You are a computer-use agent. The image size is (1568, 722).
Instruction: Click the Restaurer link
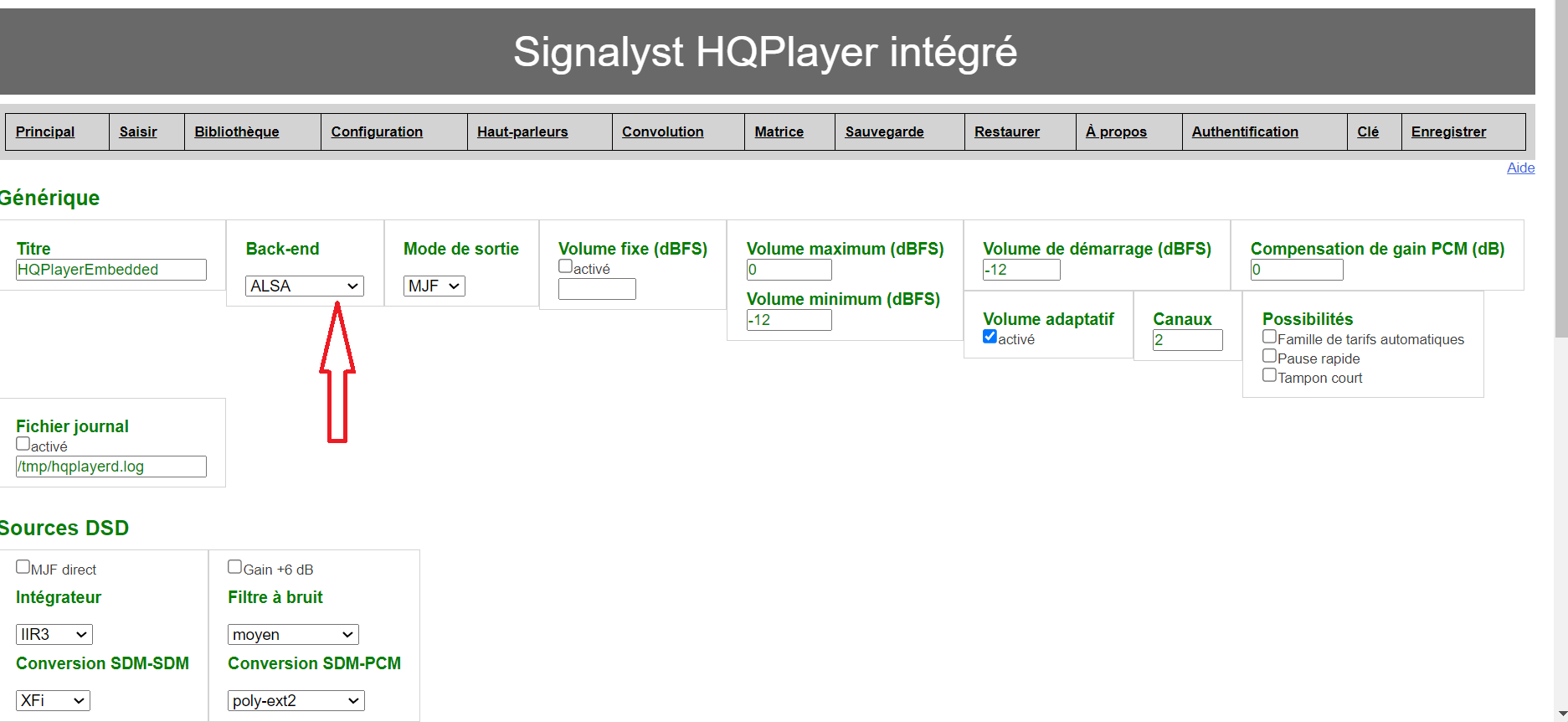pyautogui.click(x=1007, y=132)
